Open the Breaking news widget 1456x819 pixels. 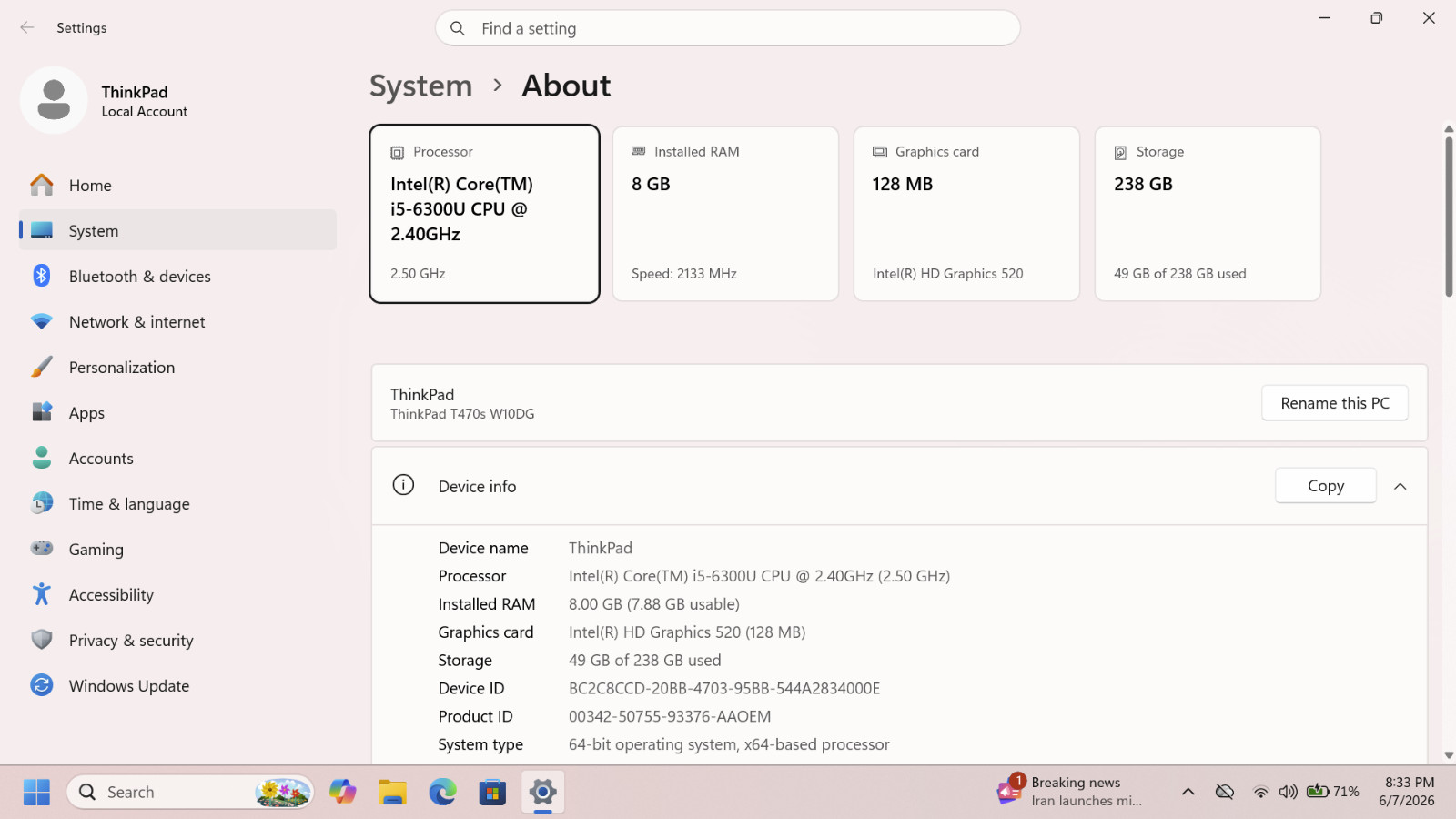(x=1069, y=792)
